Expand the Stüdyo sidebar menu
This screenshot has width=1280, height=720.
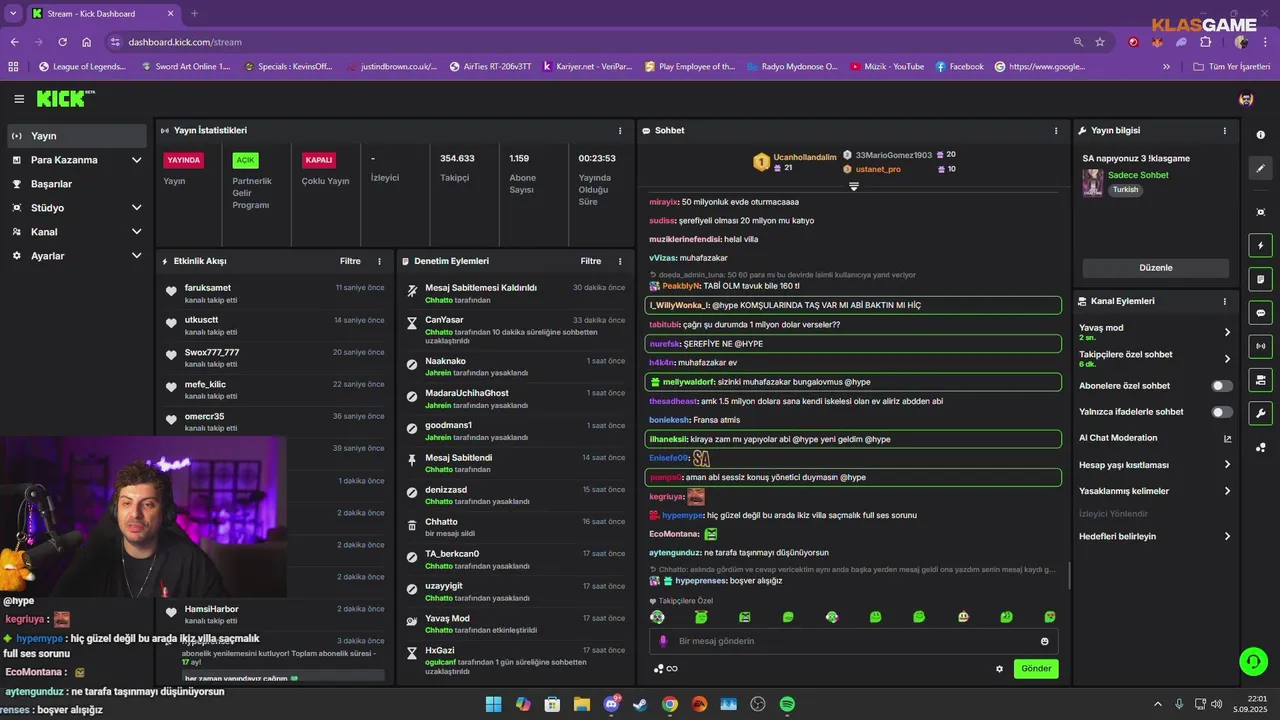pyautogui.click(x=137, y=208)
